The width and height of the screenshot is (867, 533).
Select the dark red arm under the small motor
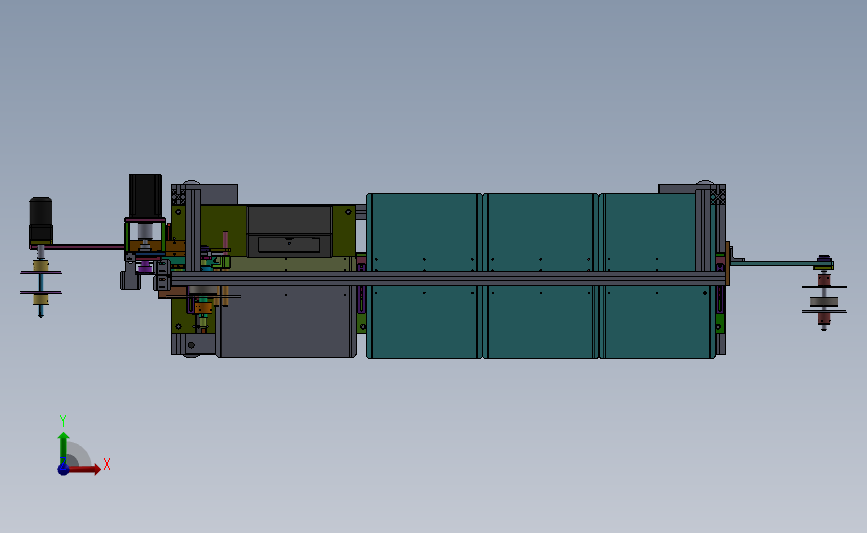[77, 247]
